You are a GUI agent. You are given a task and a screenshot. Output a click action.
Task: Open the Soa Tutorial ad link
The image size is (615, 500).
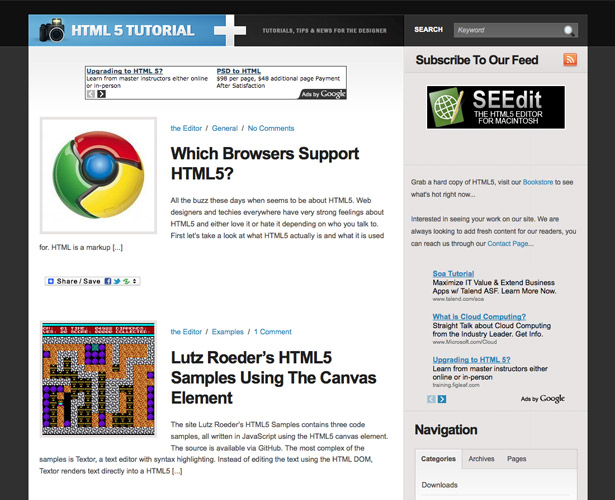point(453,274)
